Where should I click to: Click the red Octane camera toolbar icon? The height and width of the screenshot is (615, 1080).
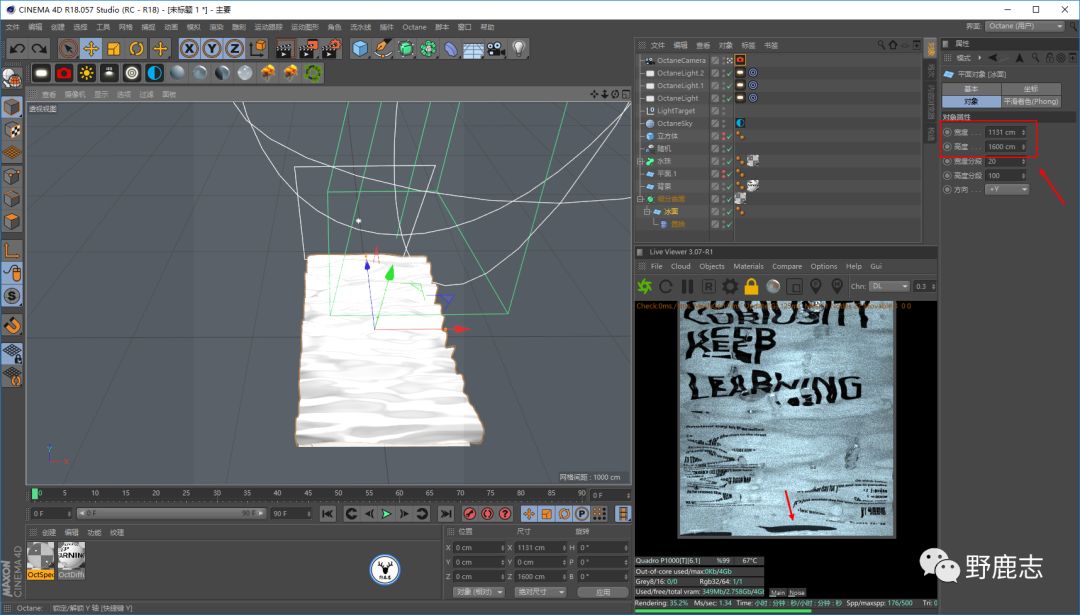(x=64, y=73)
